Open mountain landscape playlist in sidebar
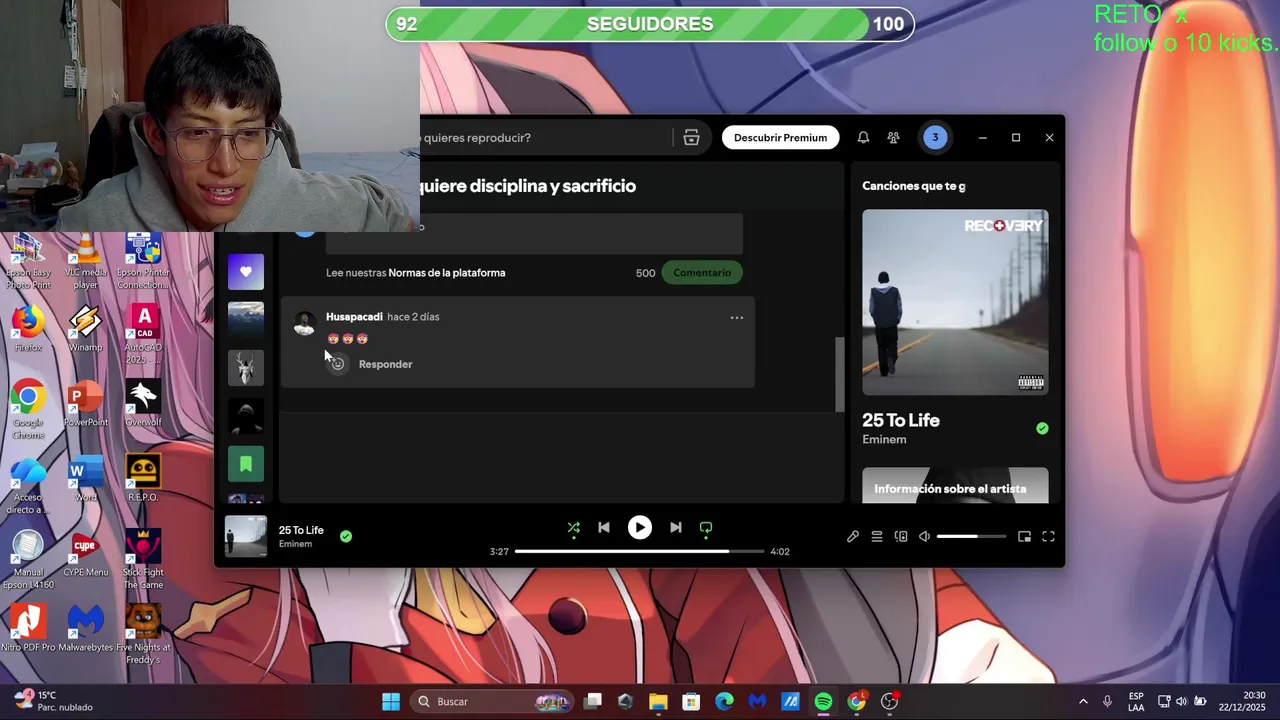 [x=246, y=320]
